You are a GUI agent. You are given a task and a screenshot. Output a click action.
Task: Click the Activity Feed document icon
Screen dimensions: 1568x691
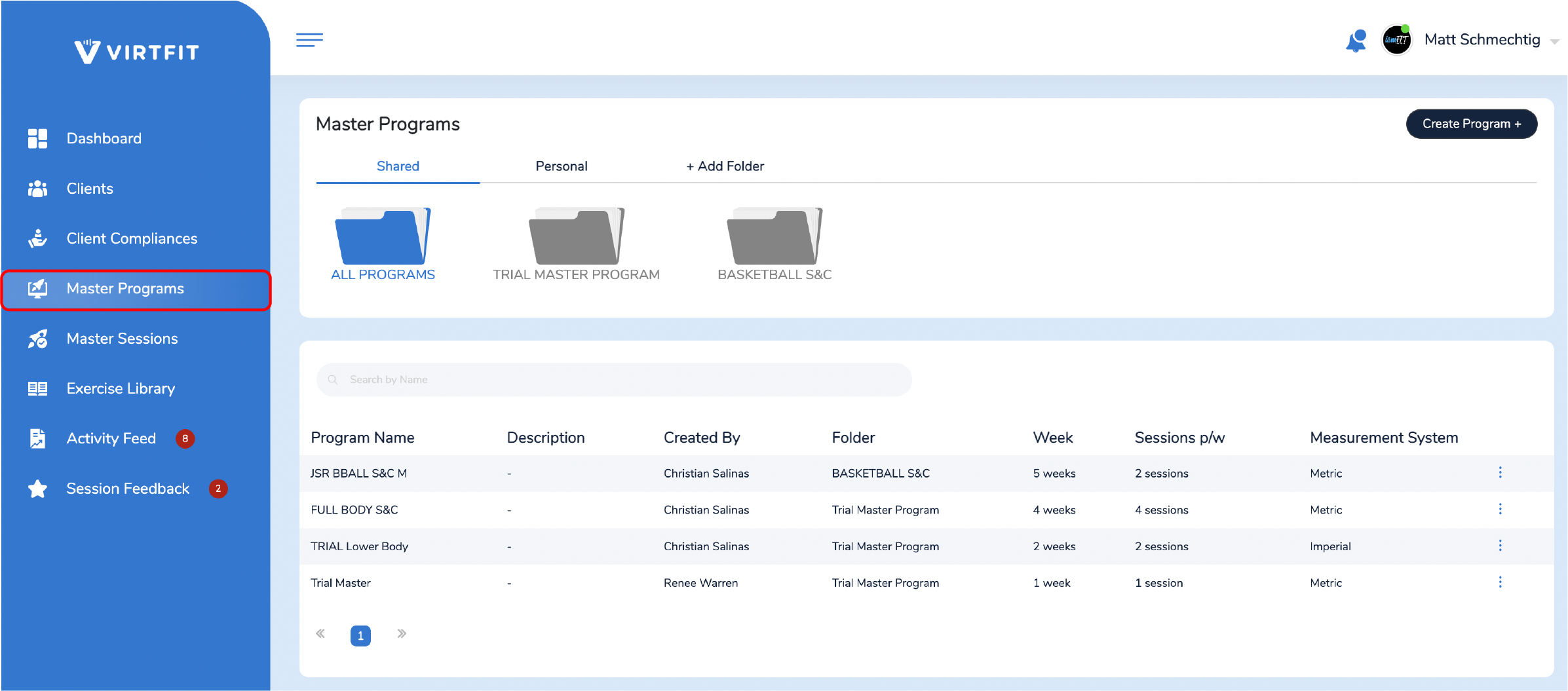point(37,438)
